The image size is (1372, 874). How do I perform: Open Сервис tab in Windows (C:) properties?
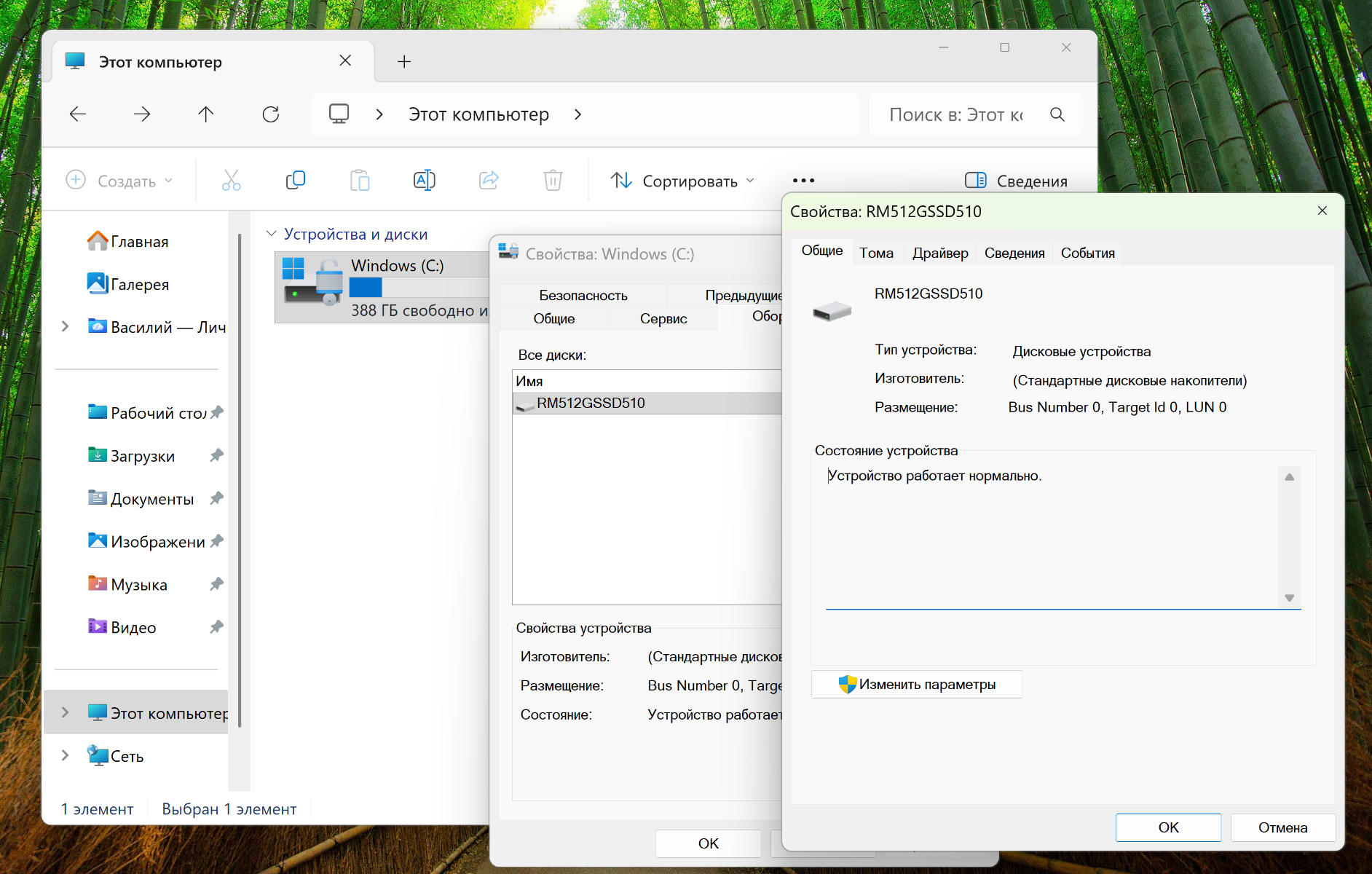(x=663, y=318)
